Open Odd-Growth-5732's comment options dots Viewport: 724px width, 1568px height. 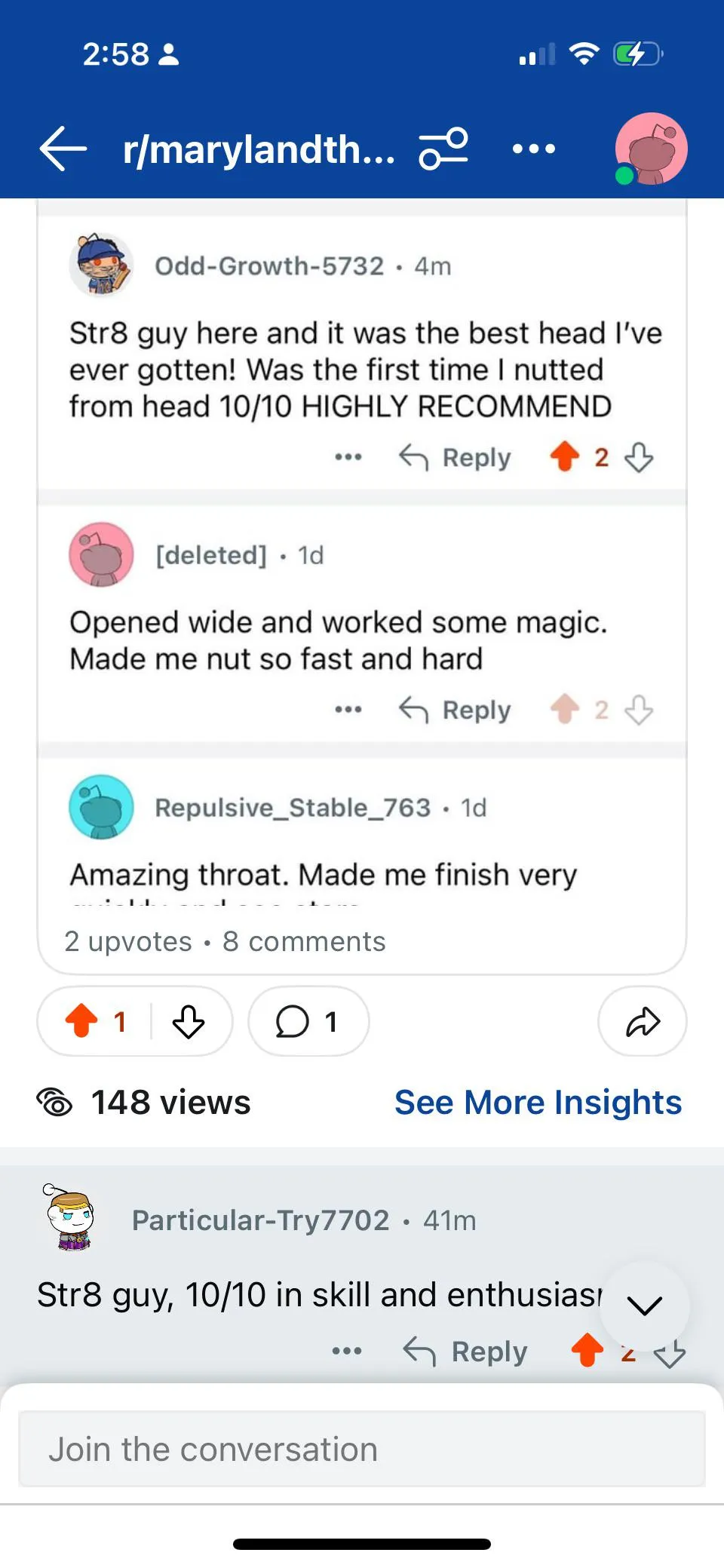click(x=348, y=457)
